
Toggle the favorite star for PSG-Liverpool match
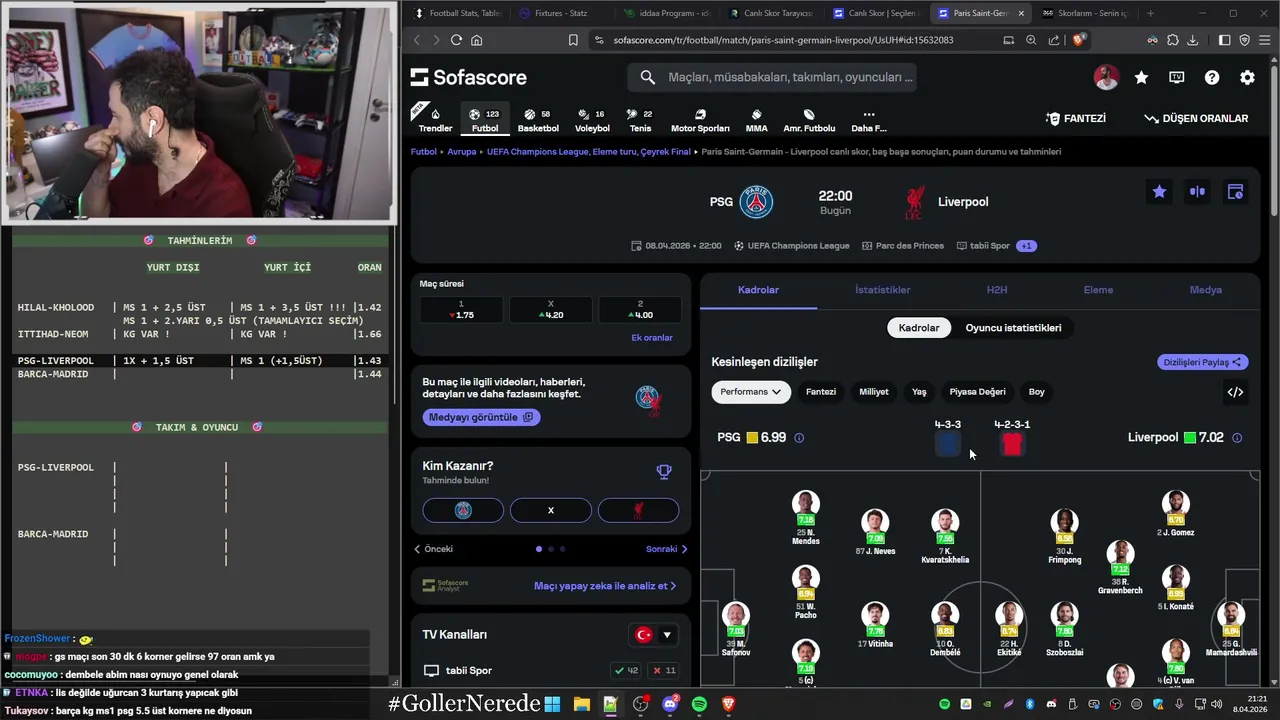[x=1159, y=192]
